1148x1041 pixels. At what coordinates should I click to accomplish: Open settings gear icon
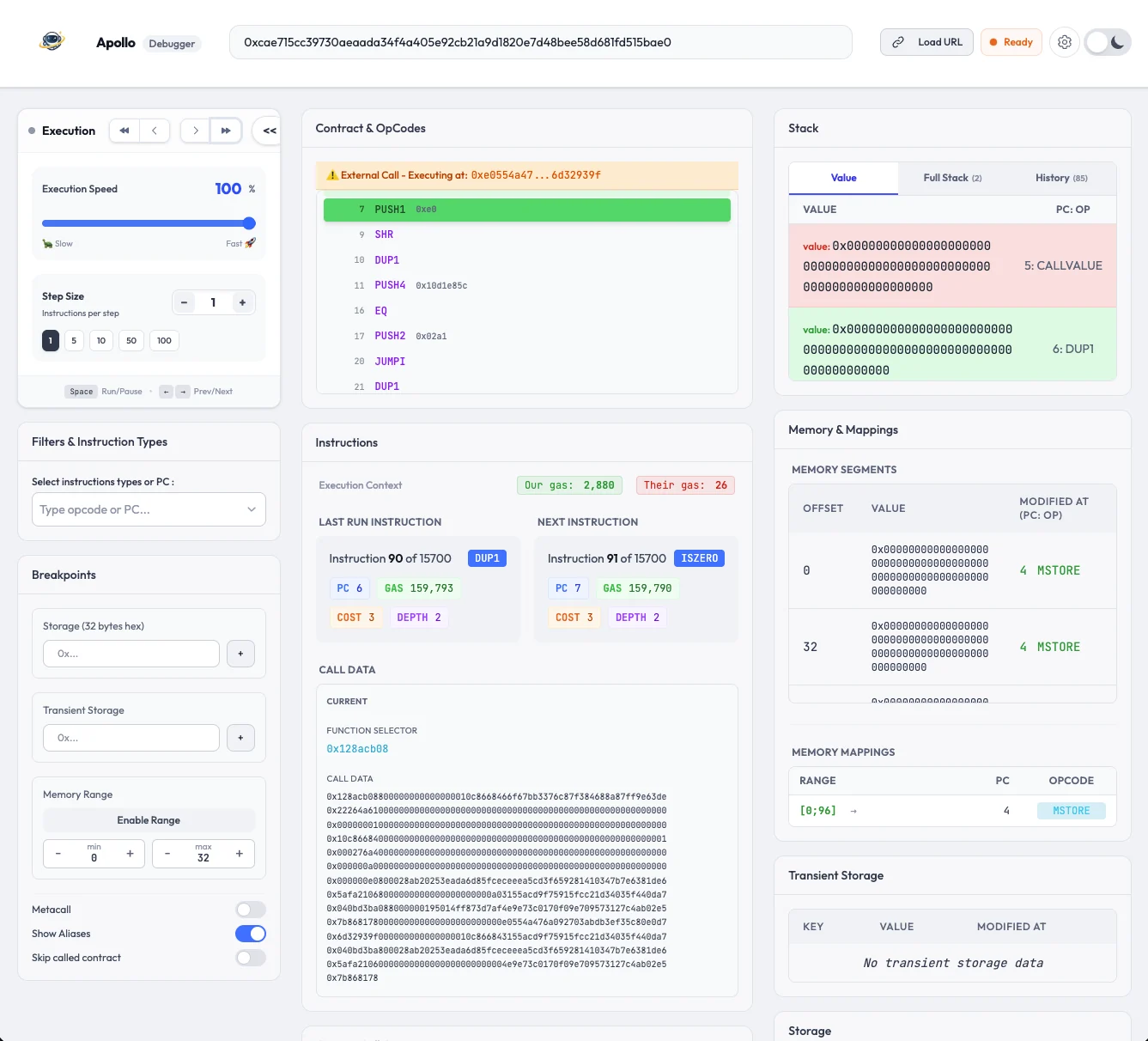tap(1065, 42)
